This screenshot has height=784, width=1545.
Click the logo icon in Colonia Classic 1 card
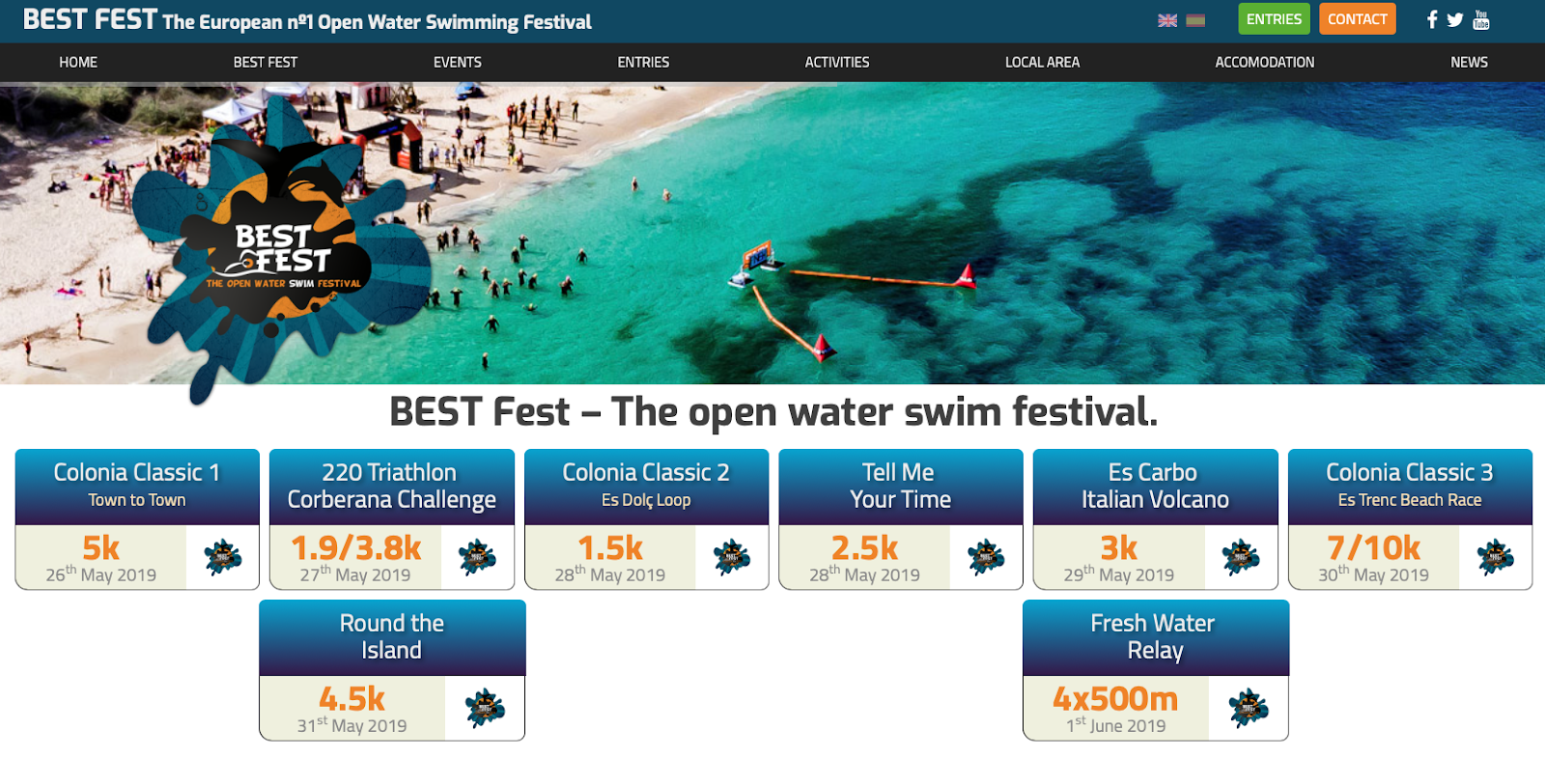[223, 557]
